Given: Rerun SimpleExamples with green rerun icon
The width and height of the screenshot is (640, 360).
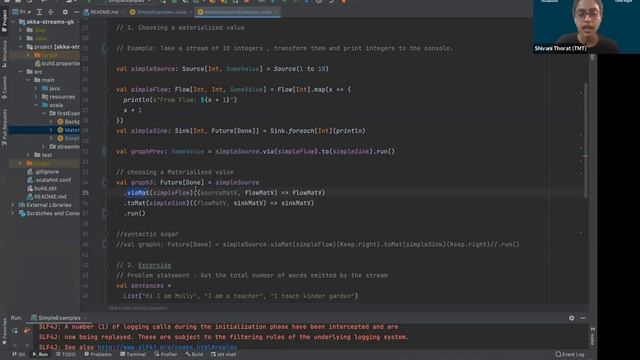Looking at the screenshot, I should (x=15, y=331).
